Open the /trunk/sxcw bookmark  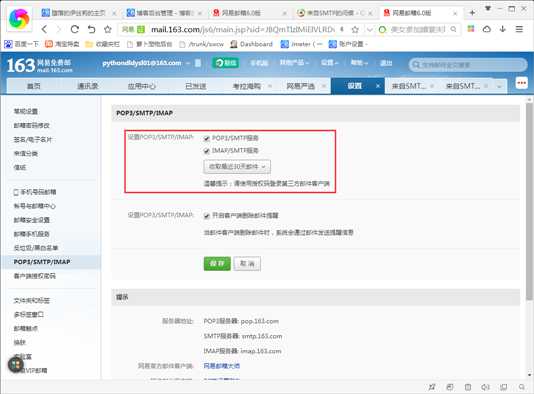201,44
